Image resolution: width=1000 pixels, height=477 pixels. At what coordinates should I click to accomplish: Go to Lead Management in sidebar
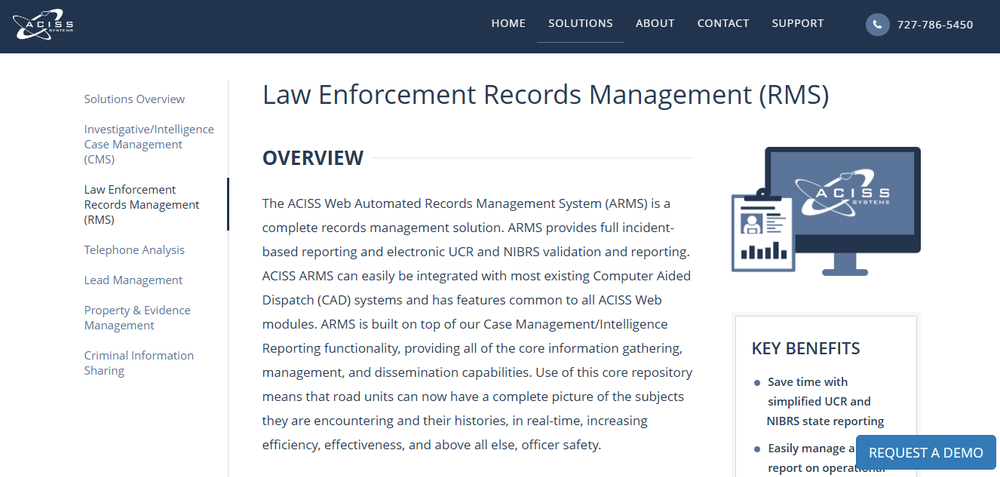(133, 280)
